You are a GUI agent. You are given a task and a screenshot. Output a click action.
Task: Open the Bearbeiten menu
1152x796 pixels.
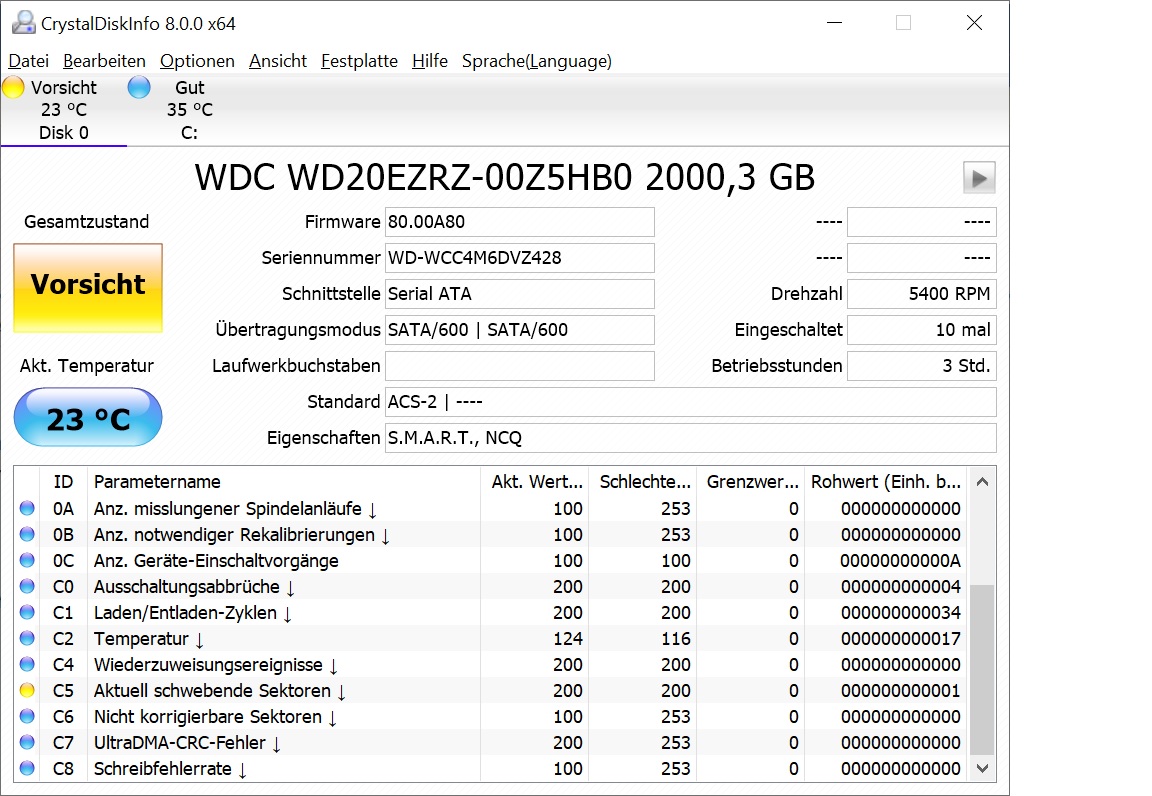[104, 61]
